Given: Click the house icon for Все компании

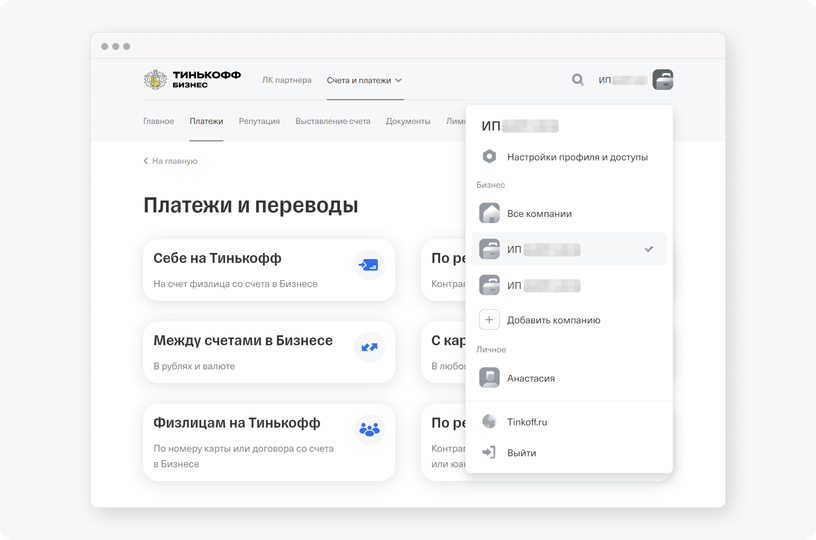Looking at the screenshot, I should pos(489,213).
